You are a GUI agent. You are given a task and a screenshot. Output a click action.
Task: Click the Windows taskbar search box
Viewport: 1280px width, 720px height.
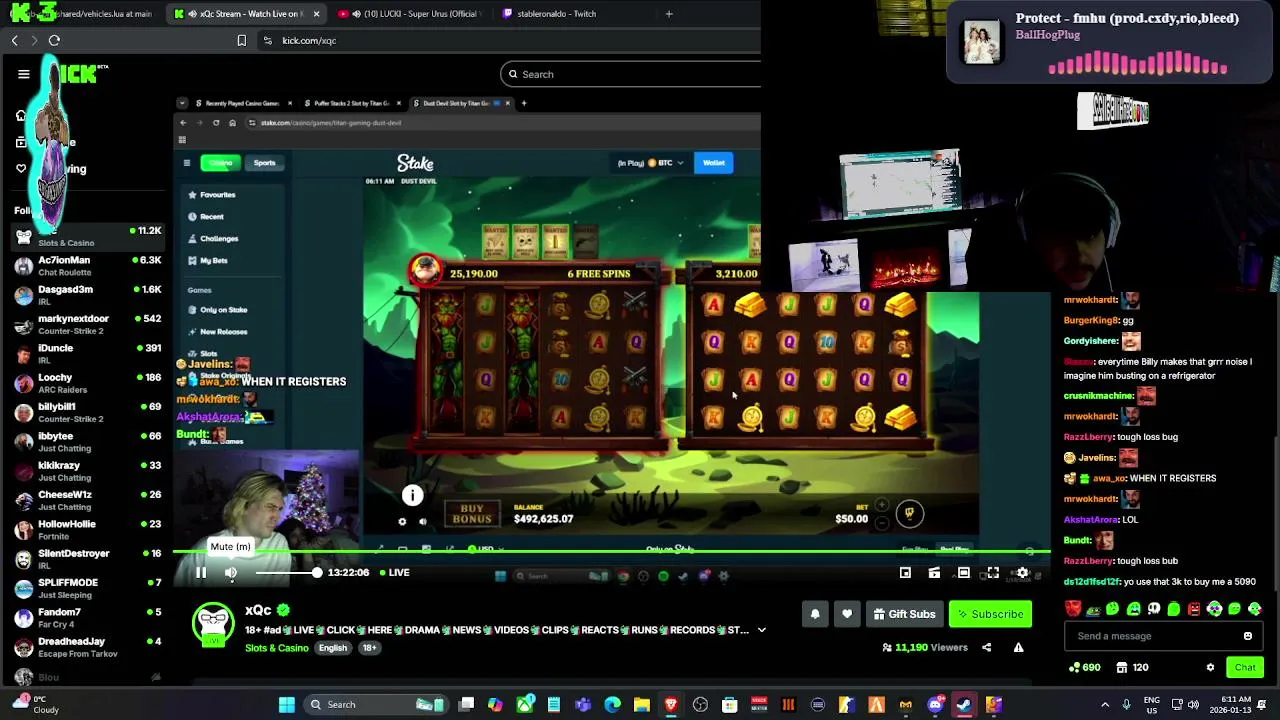coord(376,705)
